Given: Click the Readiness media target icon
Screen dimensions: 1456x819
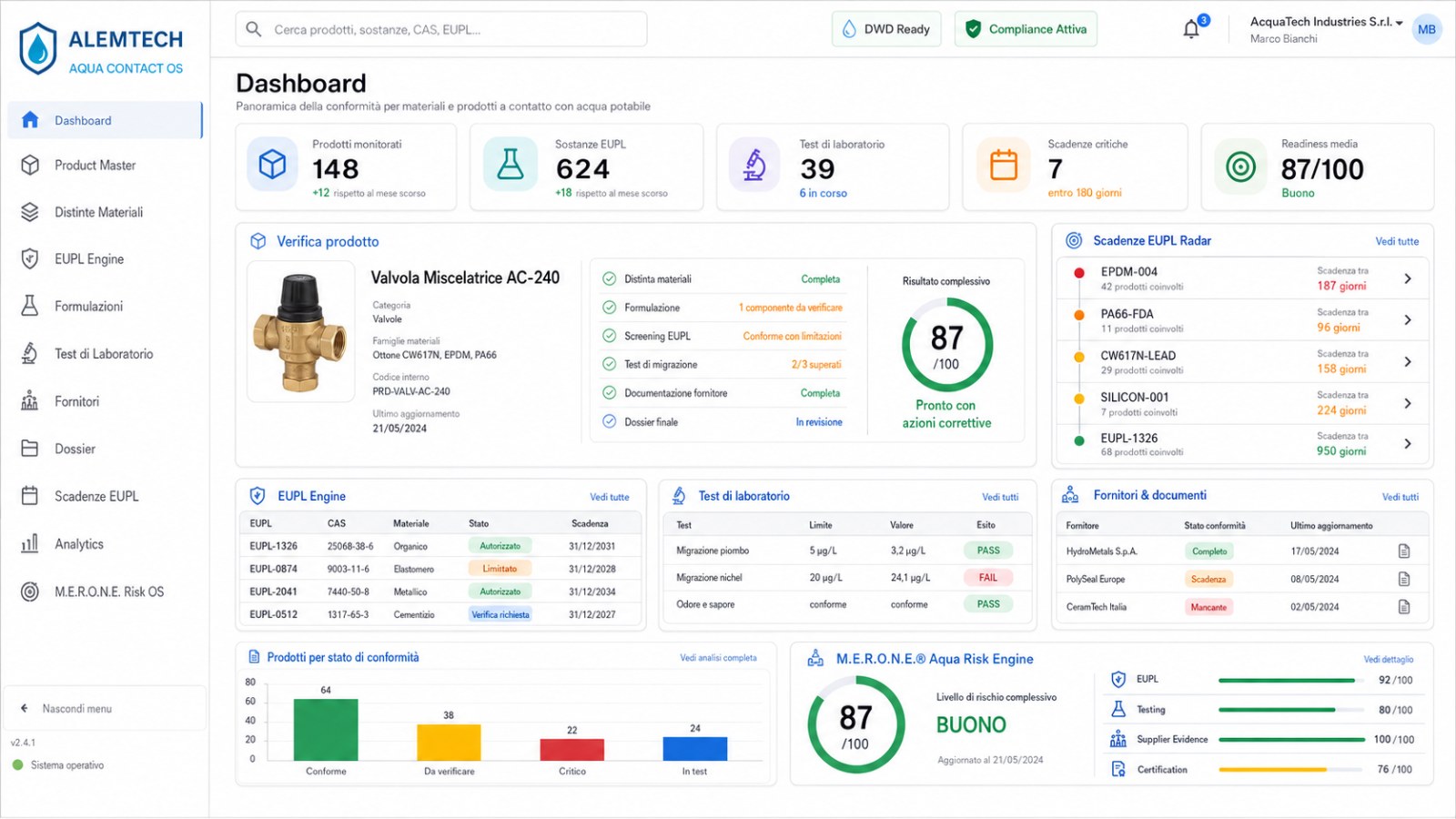Looking at the screenshot, I should pos(1240,167).
